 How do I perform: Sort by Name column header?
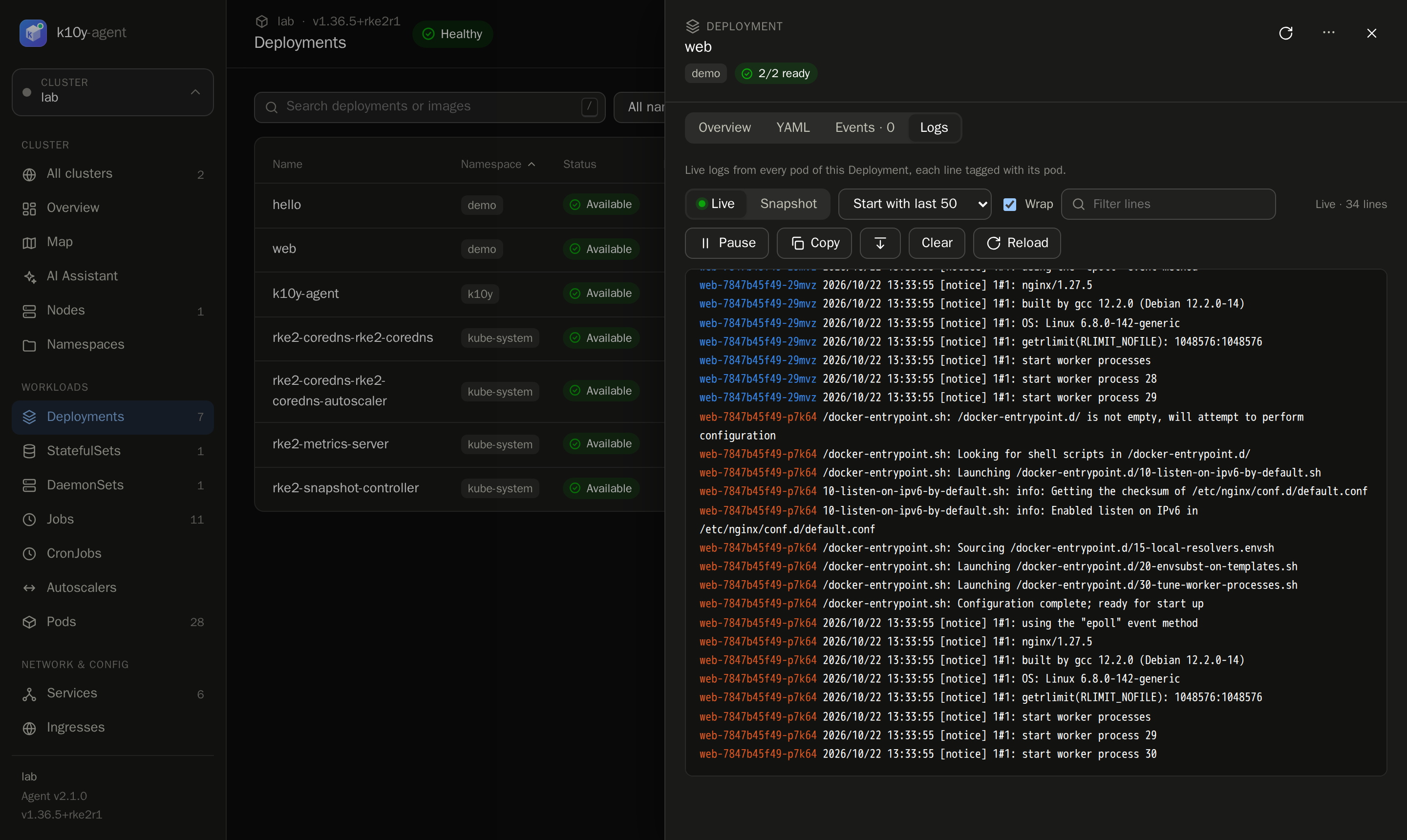(287, 164)
